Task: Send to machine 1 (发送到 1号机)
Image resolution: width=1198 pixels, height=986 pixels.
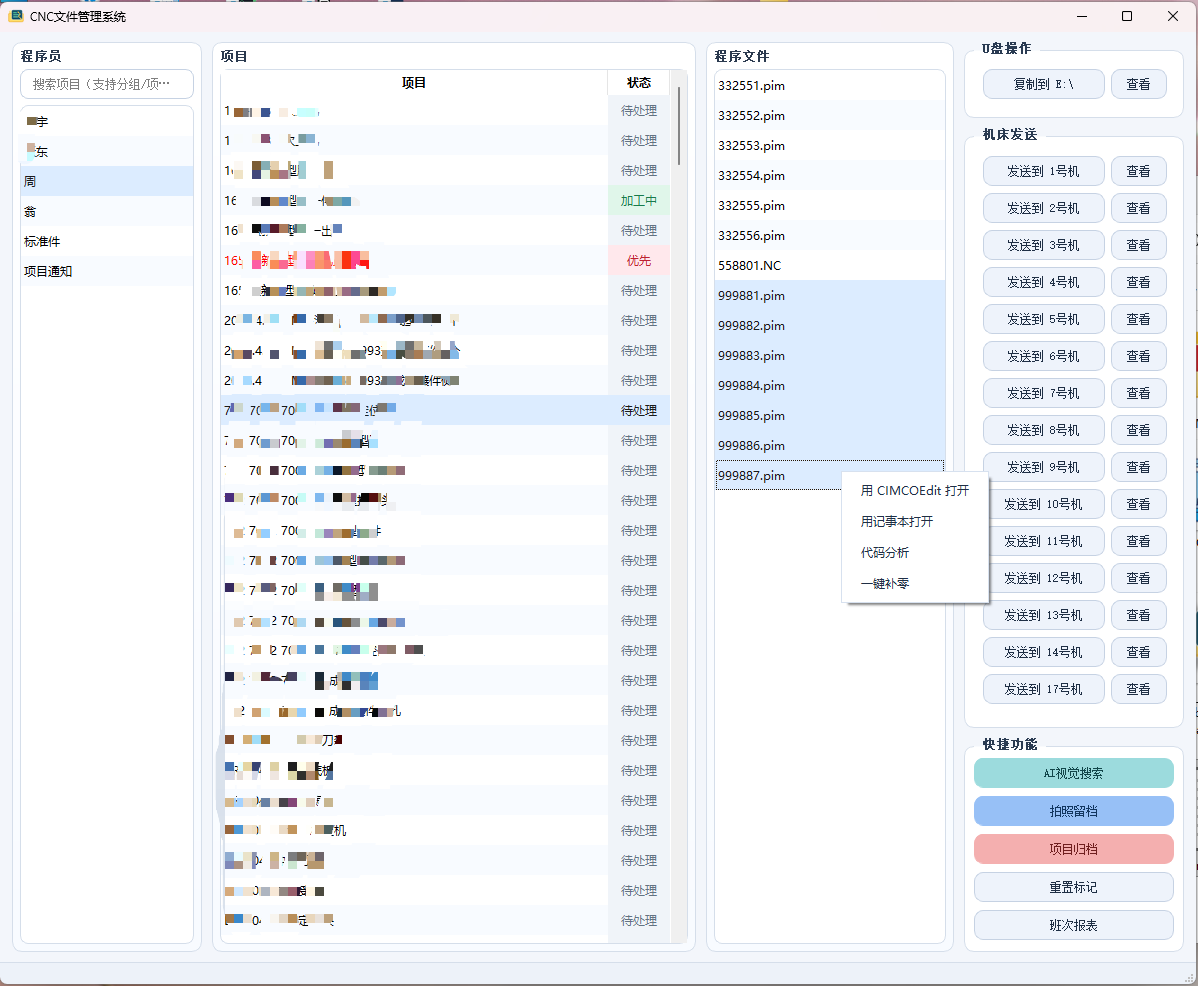Action: [x=1043, y=171]
